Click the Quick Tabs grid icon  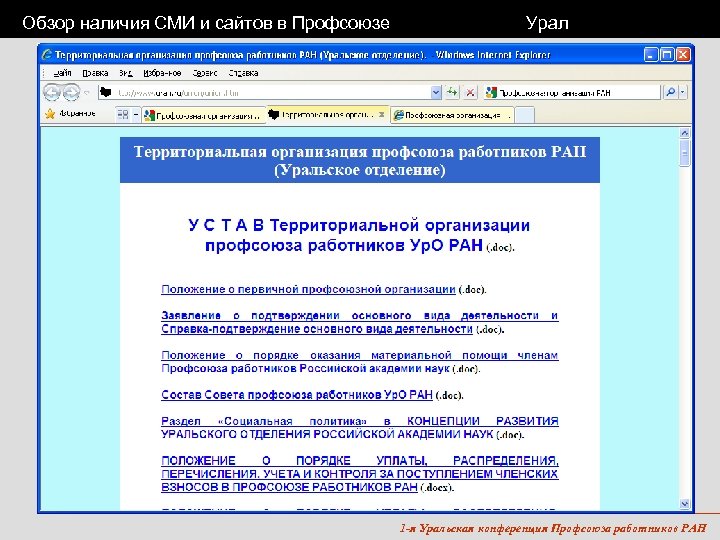pos(123,114)
